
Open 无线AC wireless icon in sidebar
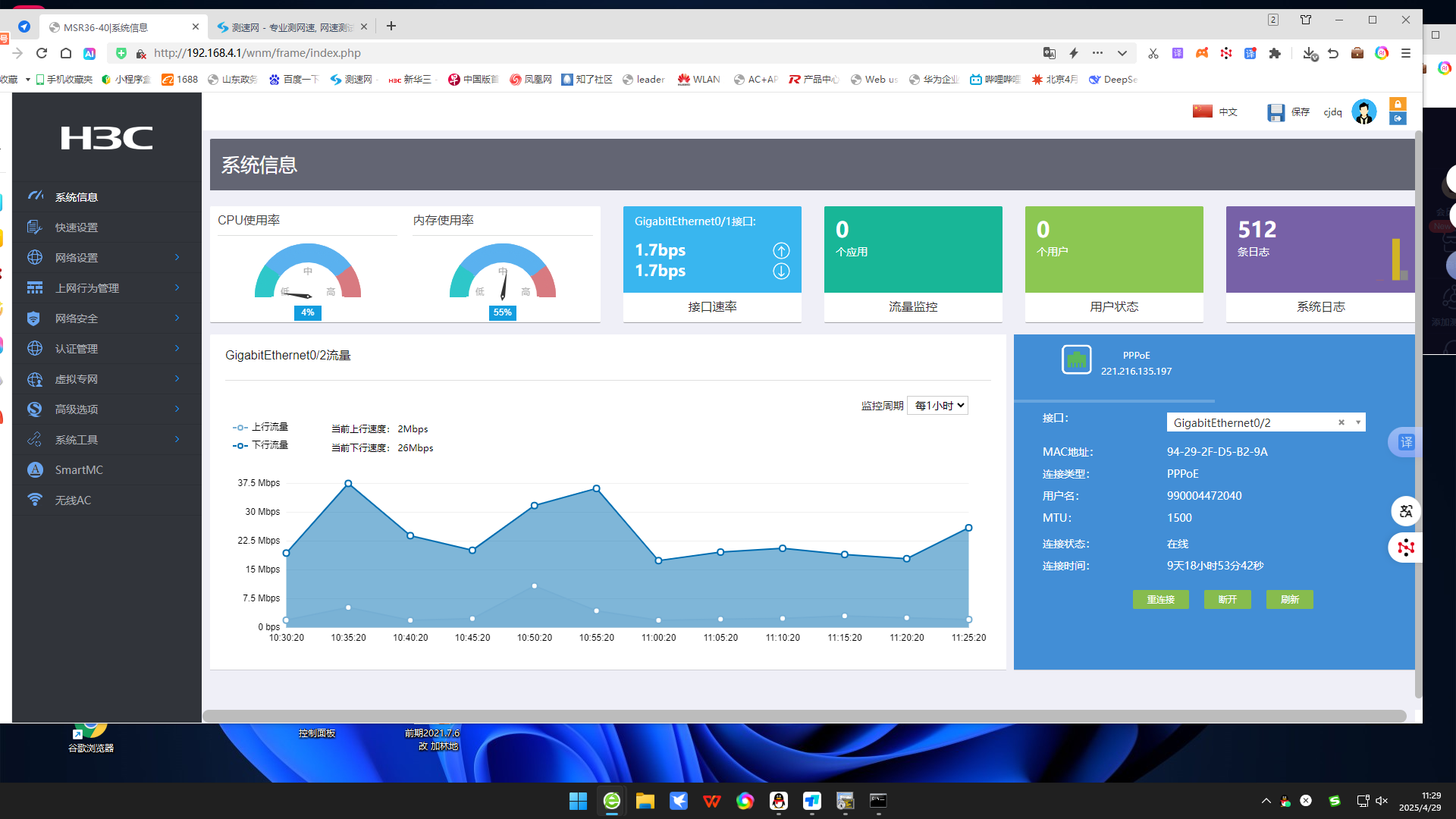tap(35, 500)
